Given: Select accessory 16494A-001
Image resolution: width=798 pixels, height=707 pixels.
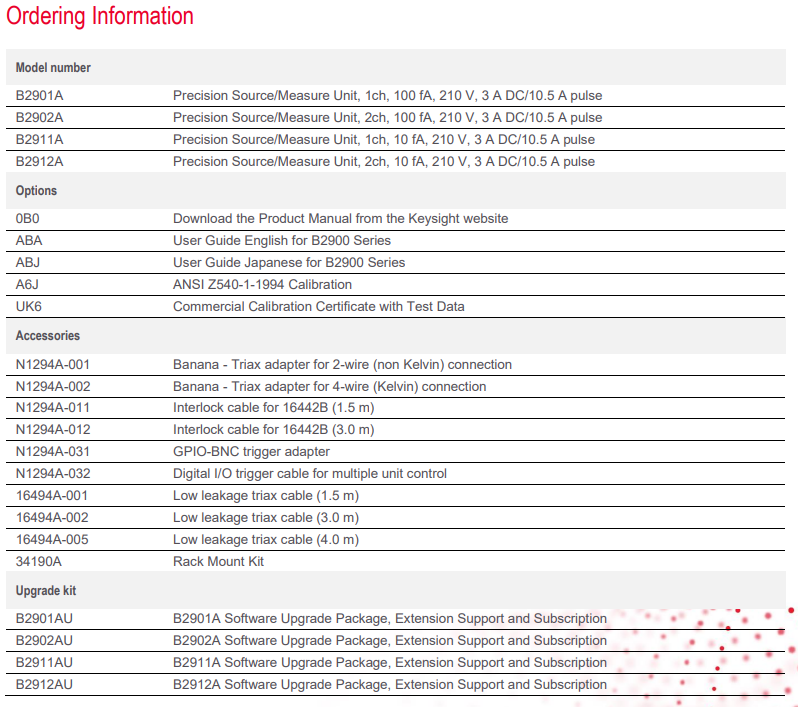Looking at the screenshot, I should [x=52, y=495].
